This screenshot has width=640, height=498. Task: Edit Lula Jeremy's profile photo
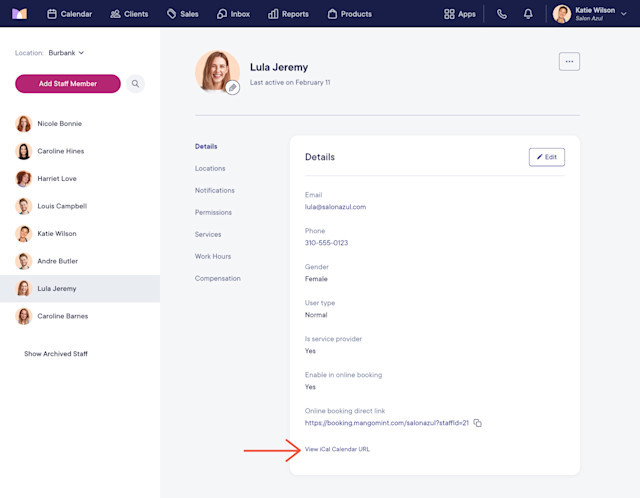(232, 87)
